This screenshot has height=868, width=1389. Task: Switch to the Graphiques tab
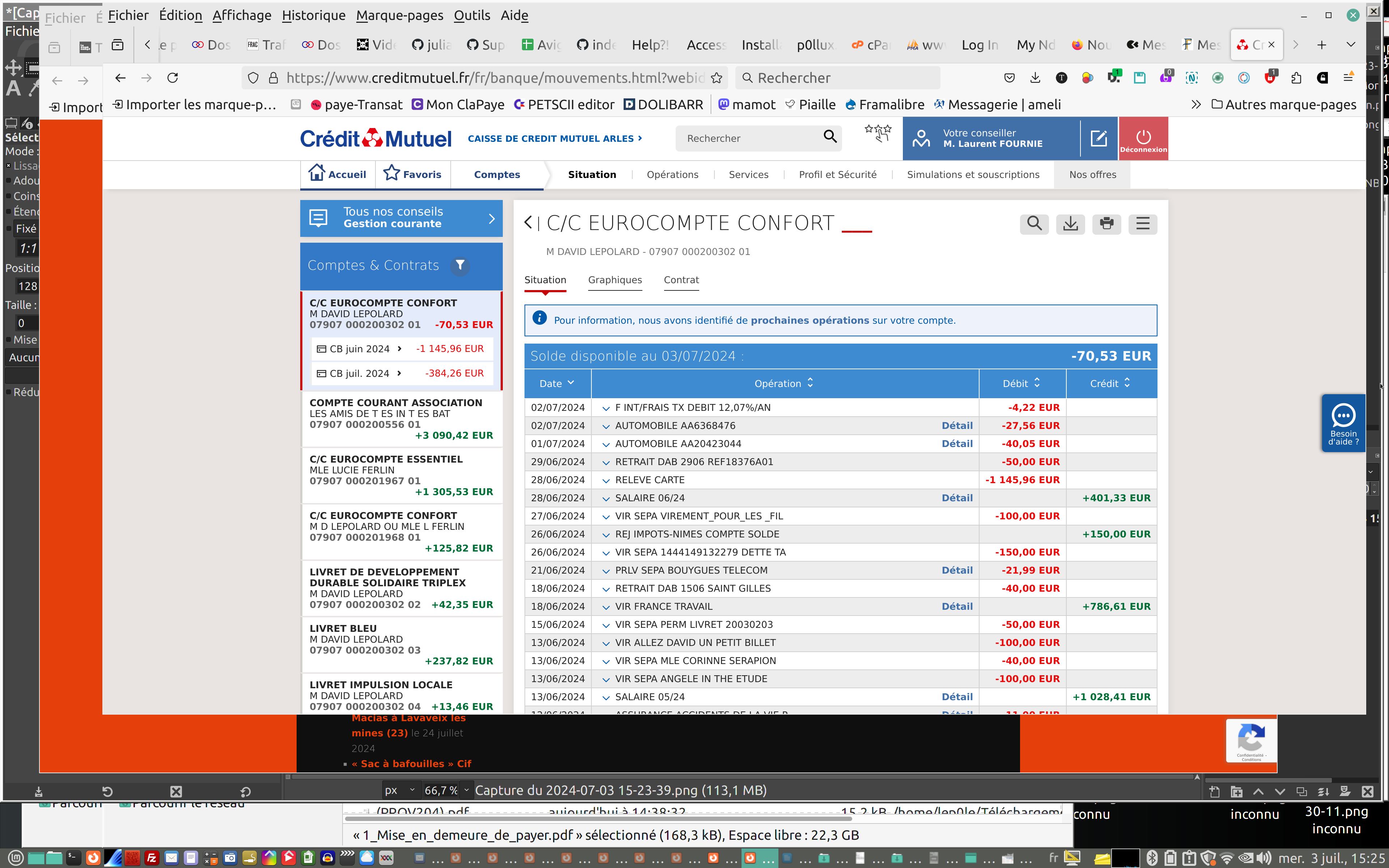pyautogui.click(x=615, y=280)
